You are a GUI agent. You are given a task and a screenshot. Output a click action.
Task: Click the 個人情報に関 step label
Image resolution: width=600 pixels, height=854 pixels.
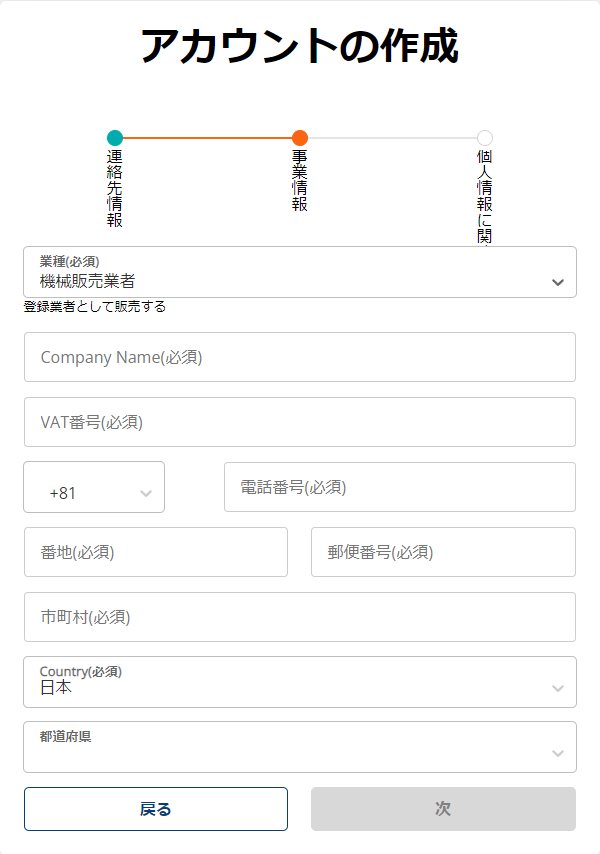[485, 197]
